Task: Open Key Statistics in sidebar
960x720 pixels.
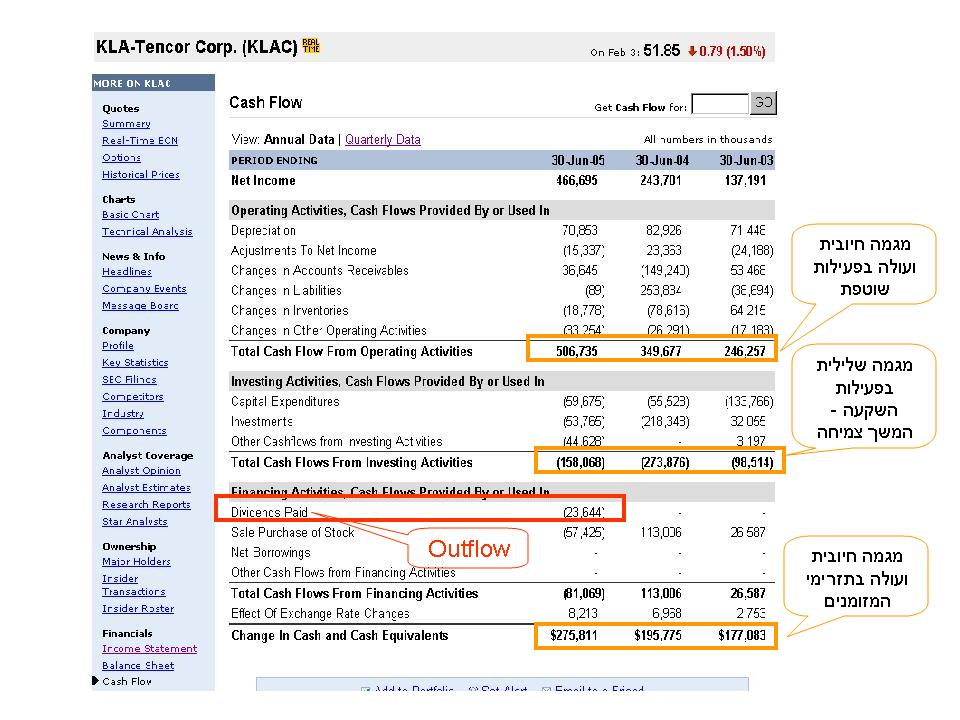Action: point(135,363)
